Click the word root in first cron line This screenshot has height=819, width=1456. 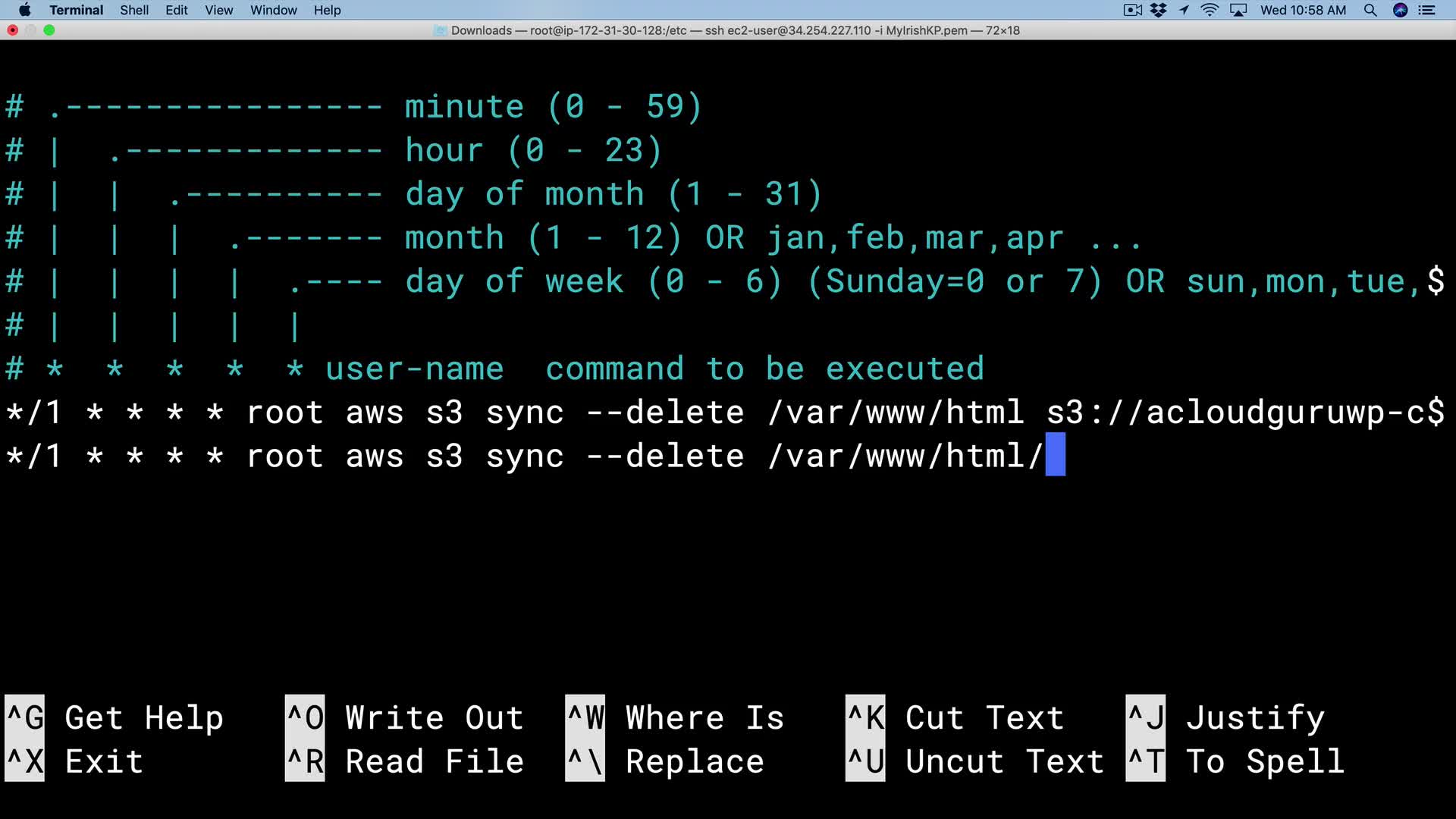click(x=285, y=413)
